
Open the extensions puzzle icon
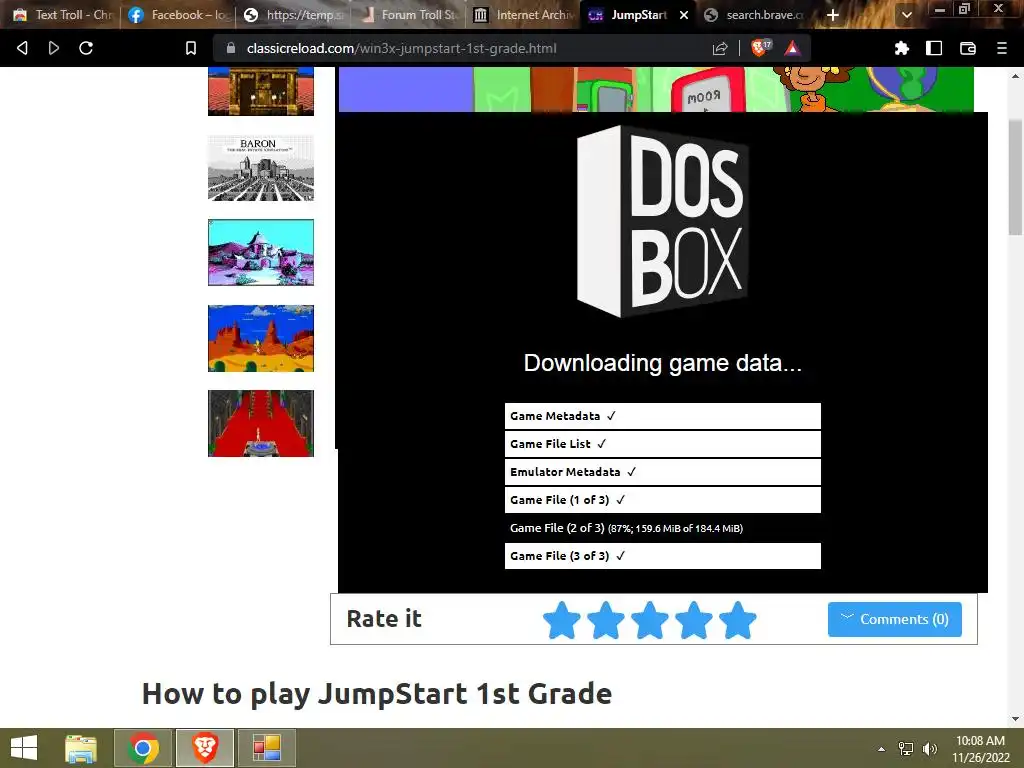tap(902, 48)
